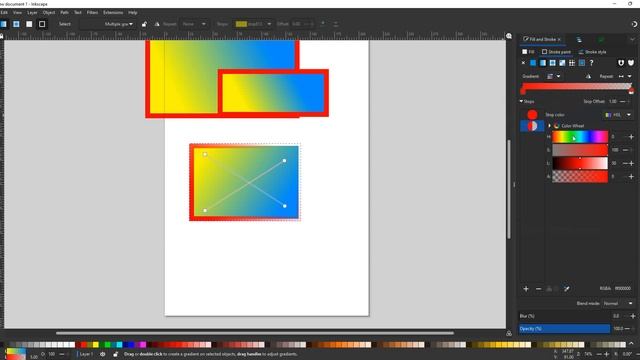Select Radial gradient paint icon

[x=553, y=63]
